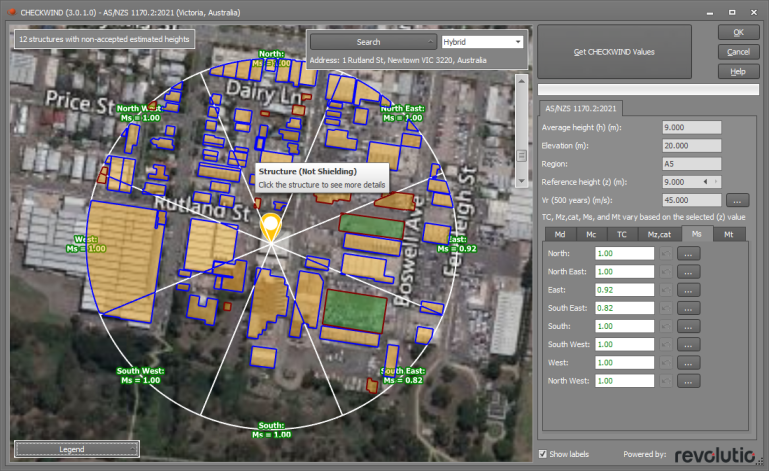Reset the West Ms value undo icon

tap(666, 363)
